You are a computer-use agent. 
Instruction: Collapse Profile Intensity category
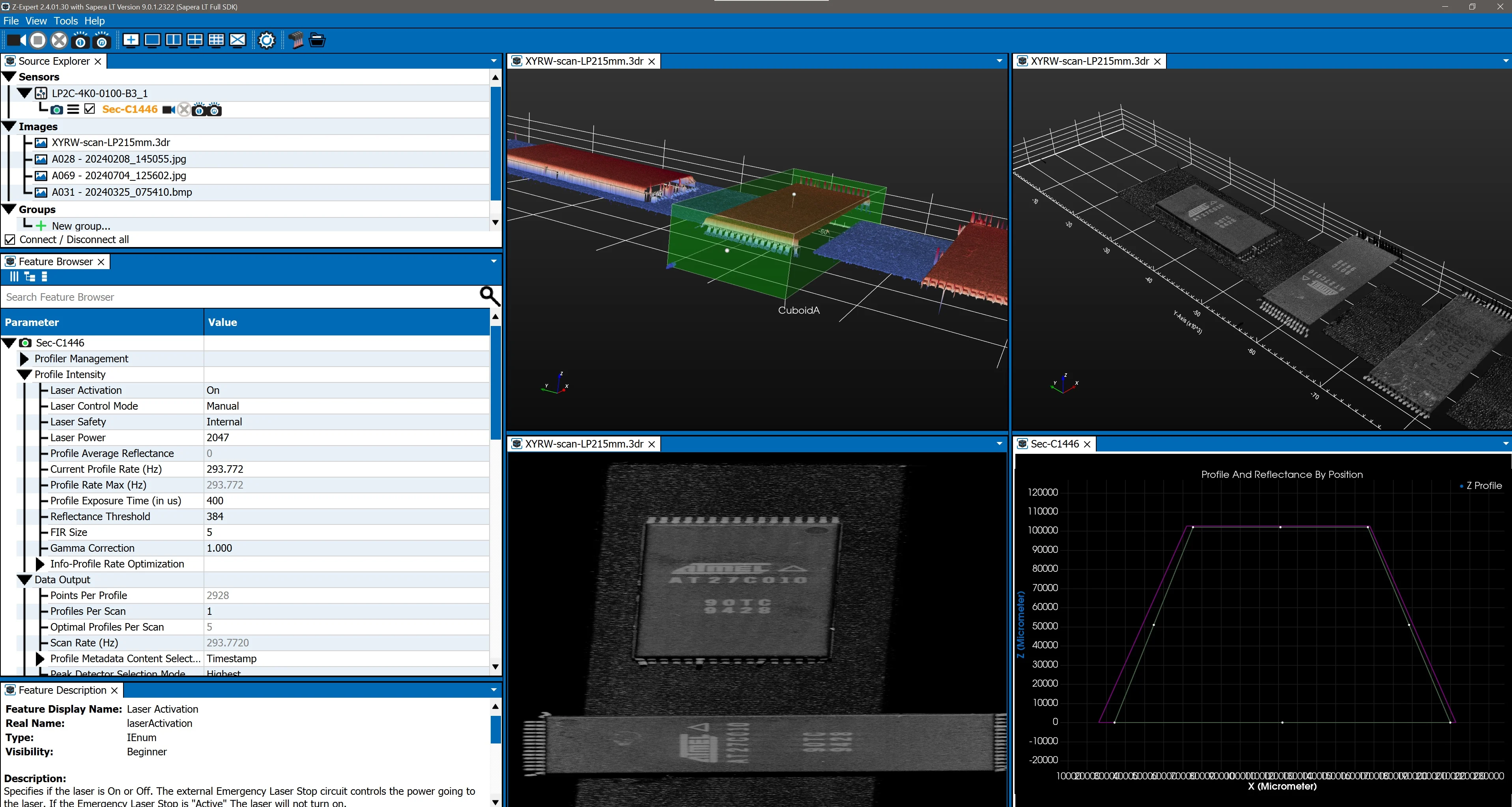[x=24, y=374]
